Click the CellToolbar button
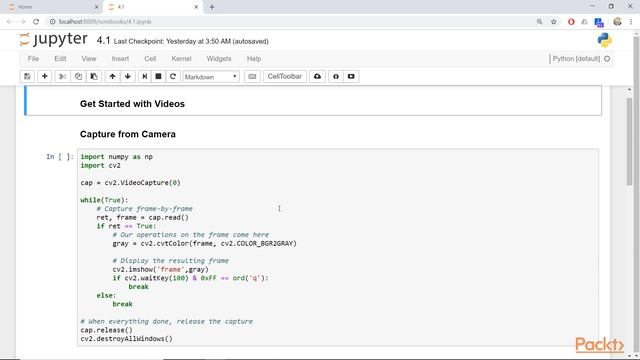 (285, 76)
